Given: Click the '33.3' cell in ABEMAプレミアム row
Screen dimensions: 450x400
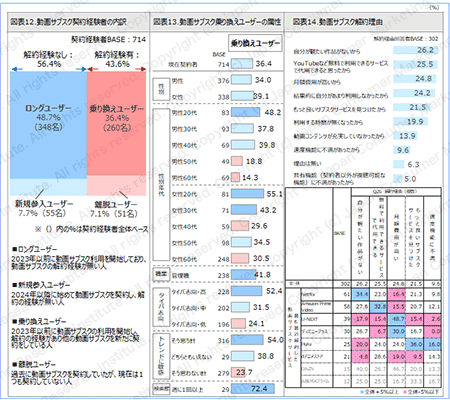Looking at the screenshot, I should [x=415, y=381].
